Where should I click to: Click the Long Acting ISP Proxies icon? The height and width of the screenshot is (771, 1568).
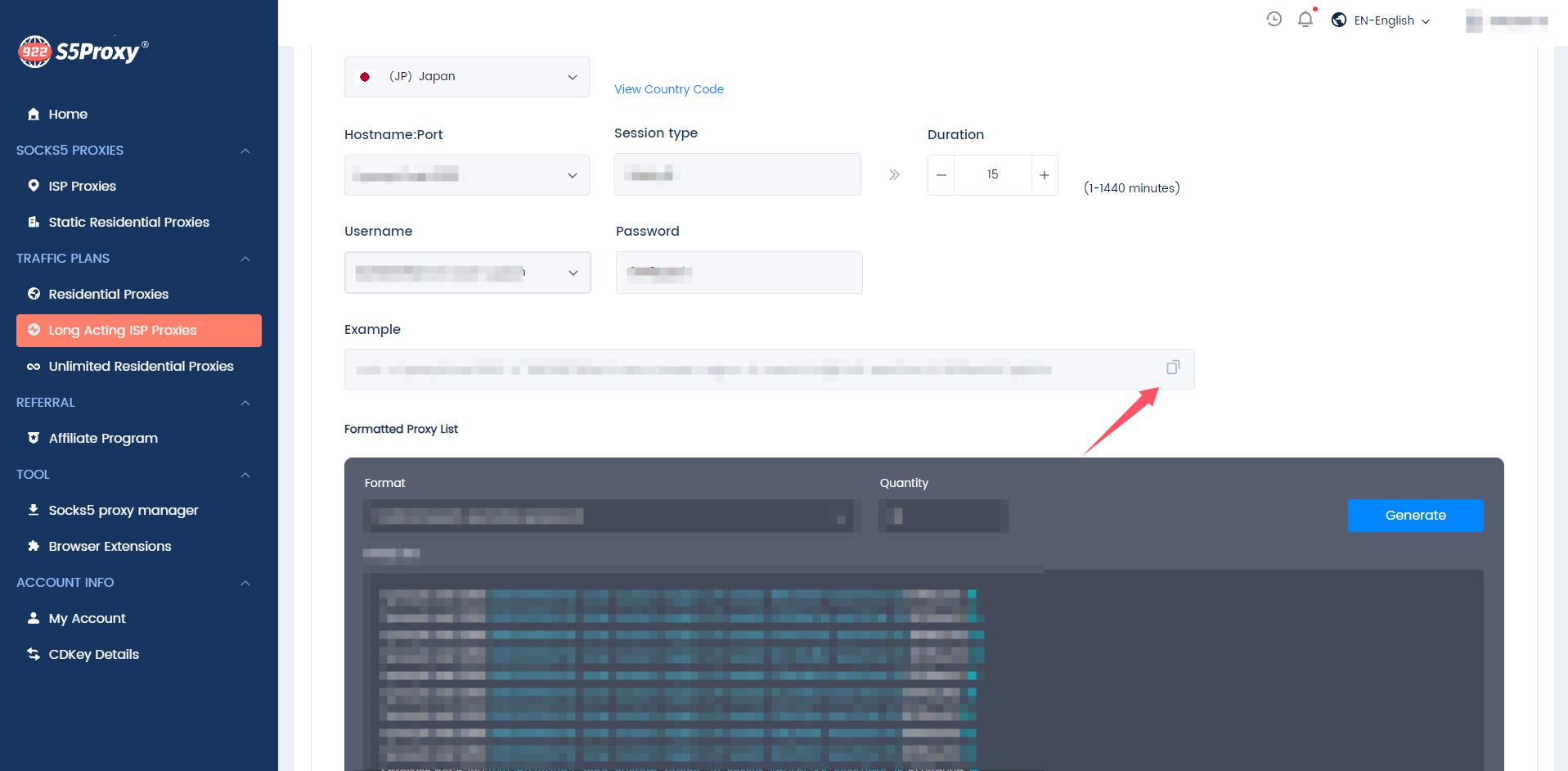[x=34, y=330]
